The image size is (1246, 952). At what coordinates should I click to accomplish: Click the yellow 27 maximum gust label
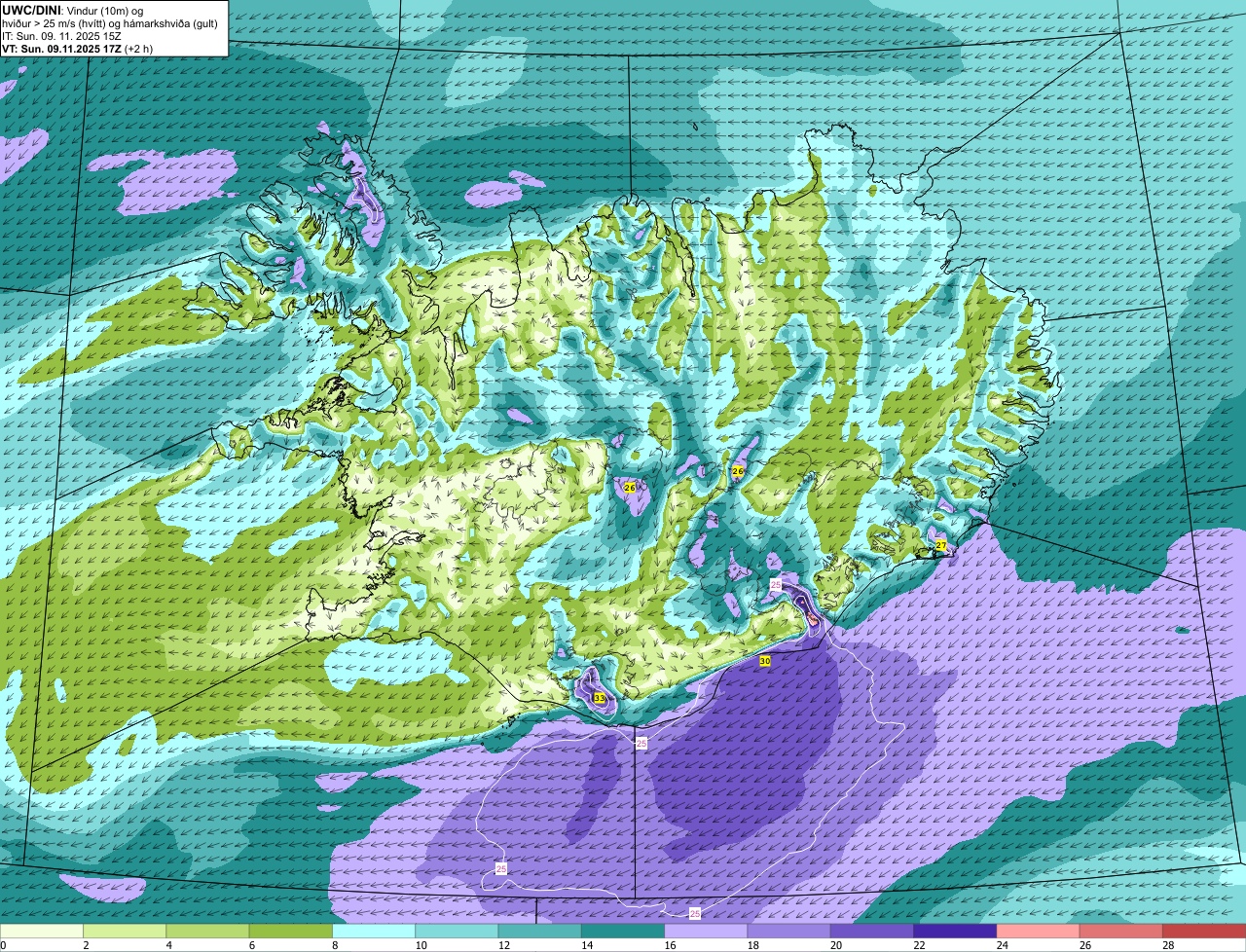[941, 545]
